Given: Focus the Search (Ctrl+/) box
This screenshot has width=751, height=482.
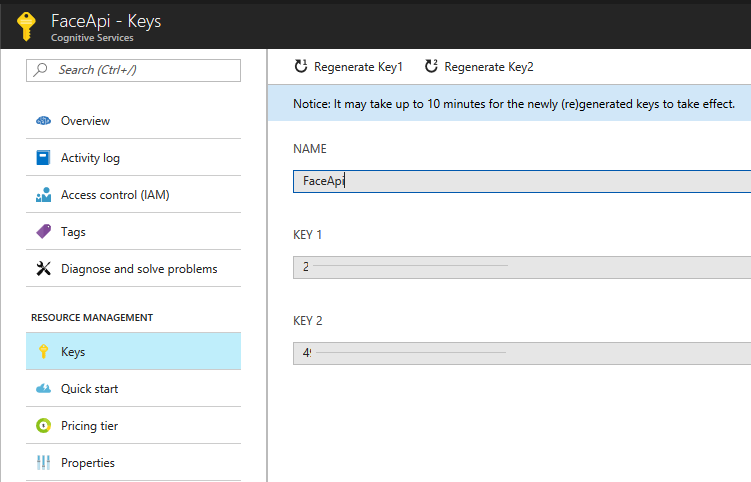Looking at the screenshot, I should tap(133, 70).
